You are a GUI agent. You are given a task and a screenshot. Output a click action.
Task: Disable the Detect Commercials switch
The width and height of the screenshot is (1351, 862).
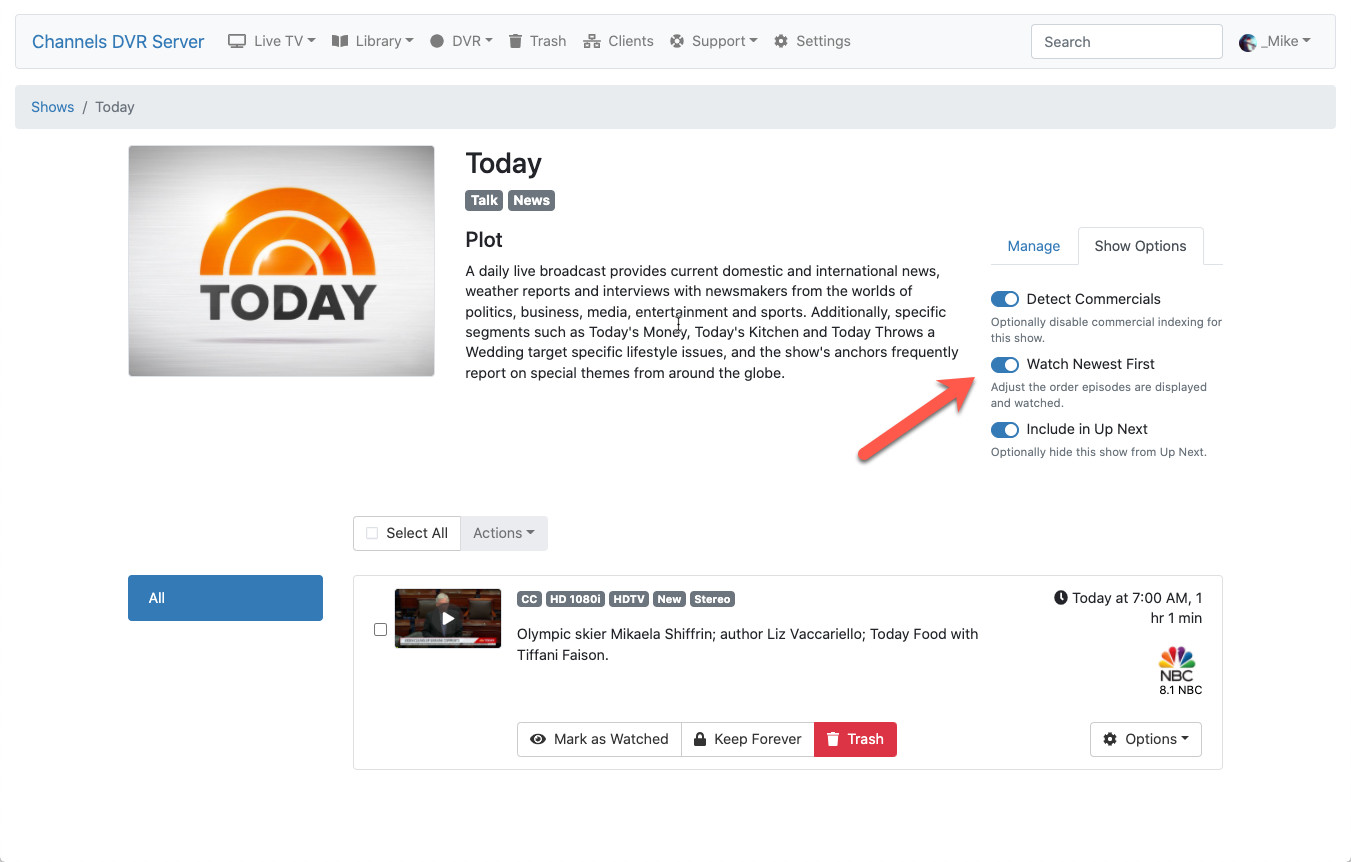(1004, 299)
